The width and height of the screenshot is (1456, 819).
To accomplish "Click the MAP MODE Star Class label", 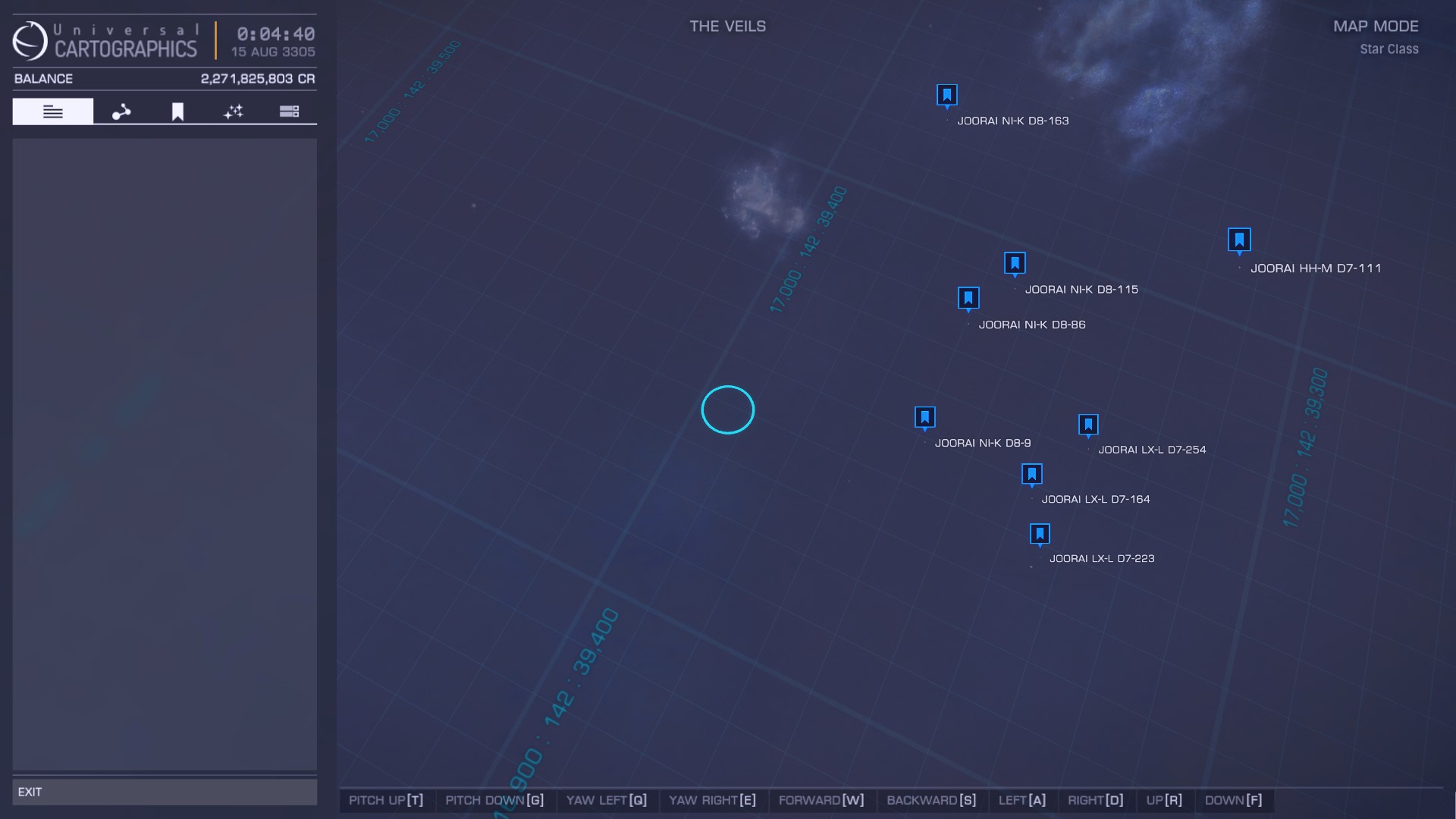I will click(1376, 36).
